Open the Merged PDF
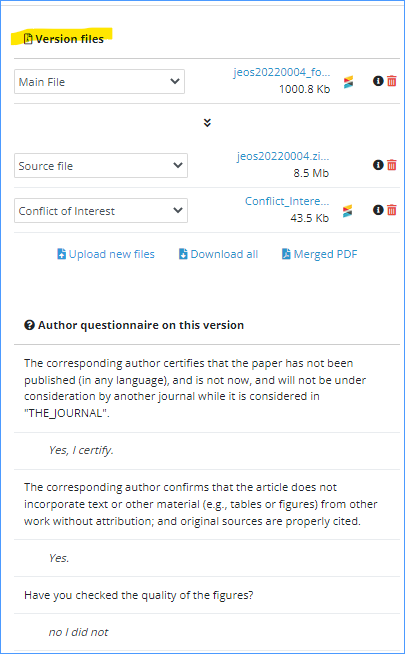This screenshot has width=405, height=654. coord(319,254)
